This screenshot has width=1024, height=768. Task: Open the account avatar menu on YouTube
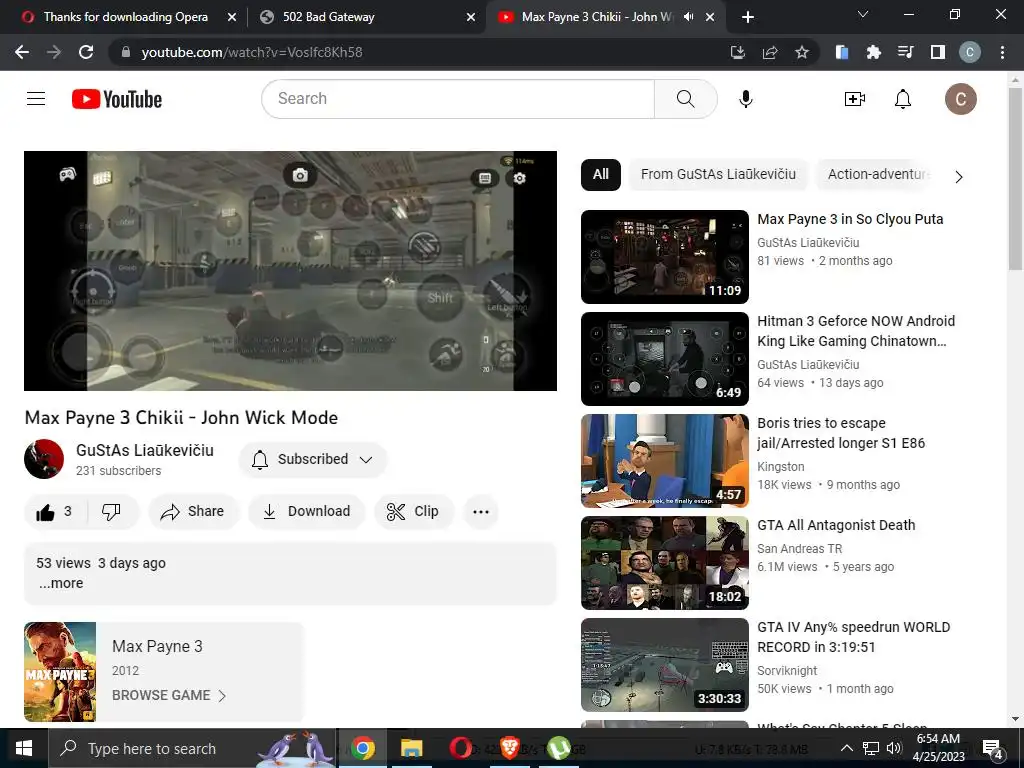[x=961, y=99]
